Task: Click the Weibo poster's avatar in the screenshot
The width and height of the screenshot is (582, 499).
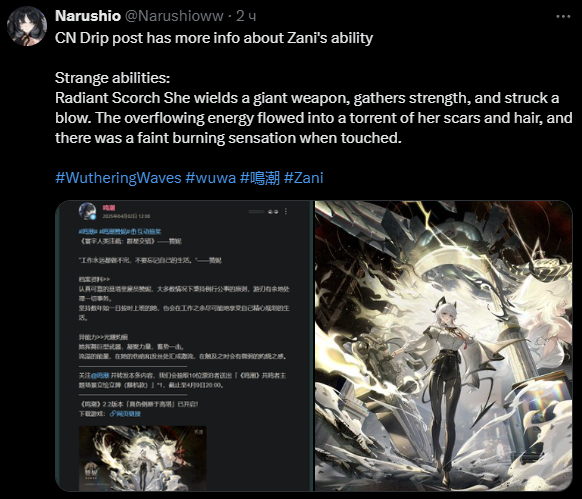Action: (88, 211)
